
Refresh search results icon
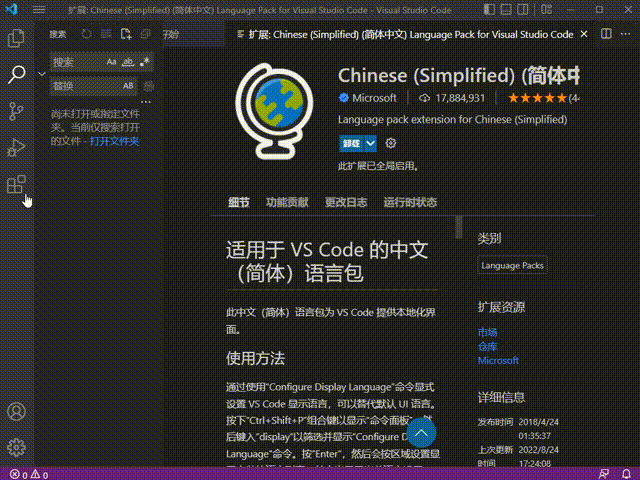(x=86, y=34)
